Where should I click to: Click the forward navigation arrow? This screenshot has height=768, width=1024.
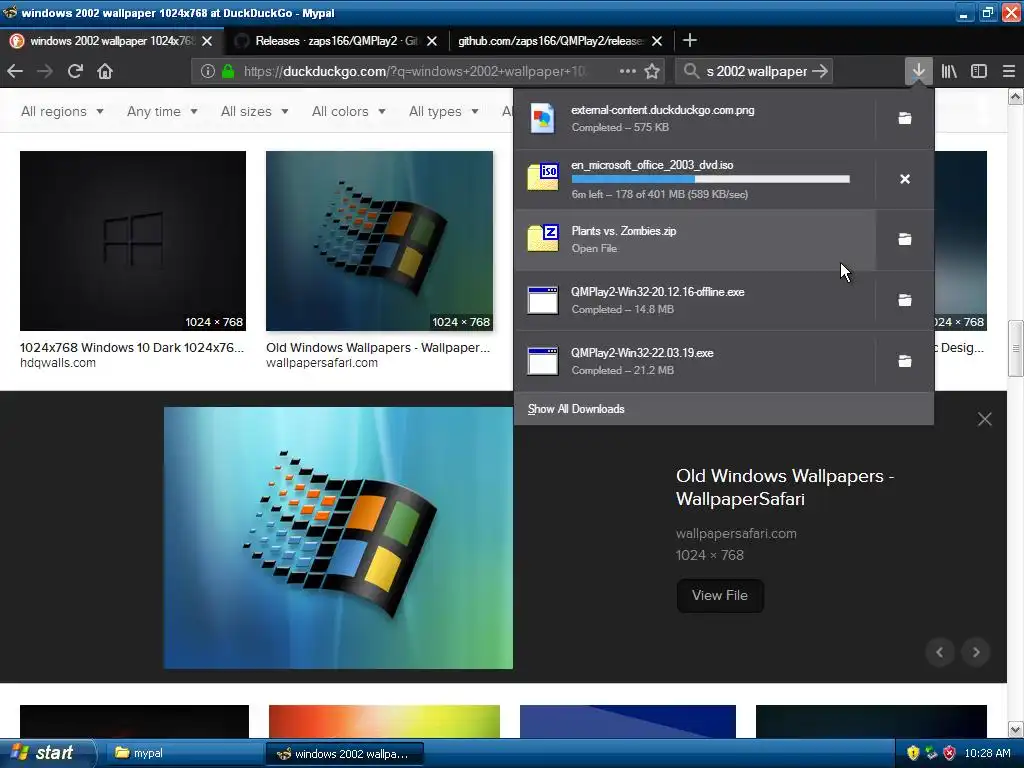(x=45, y=71)
